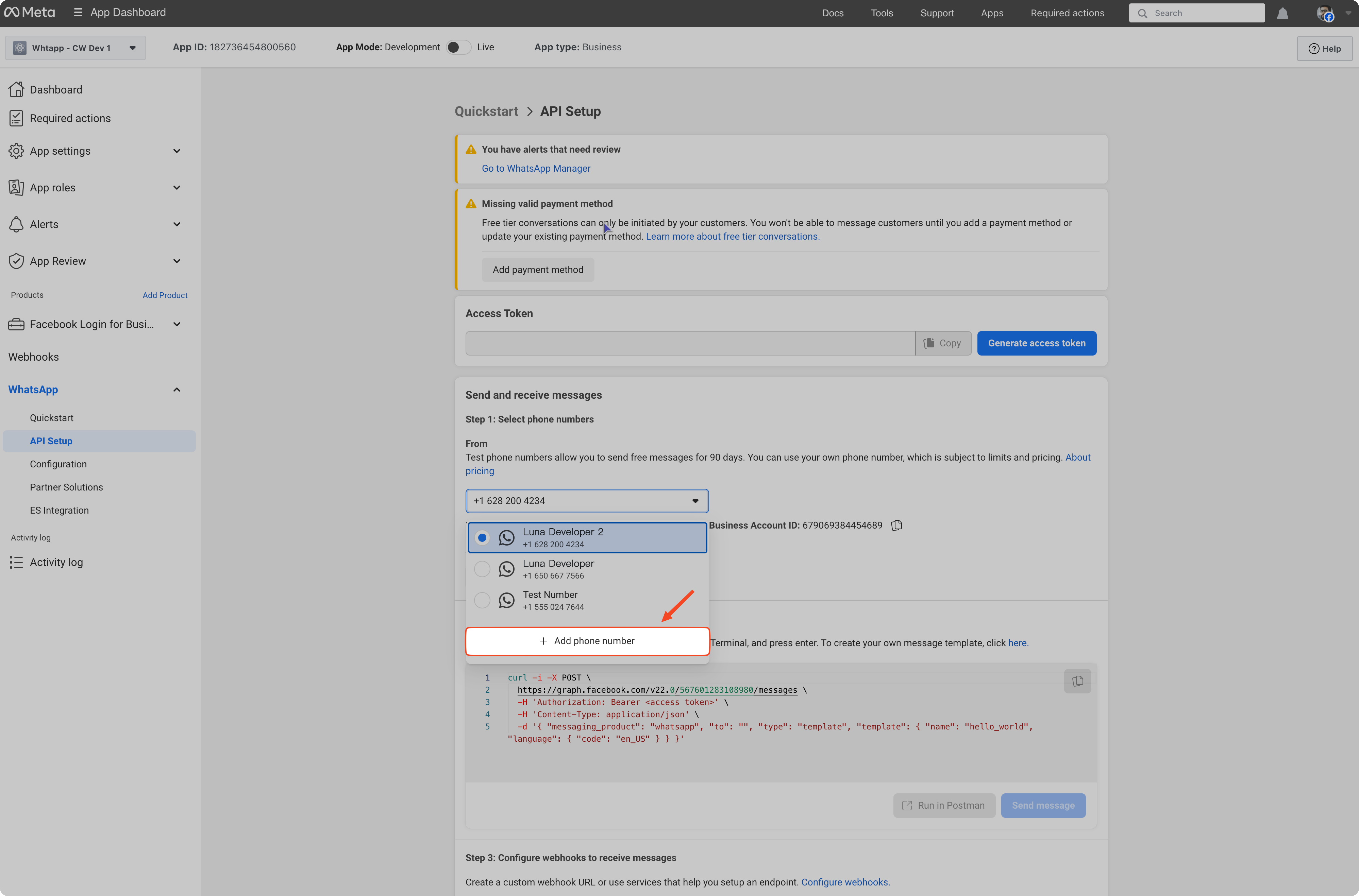
Task: Open Configuration under WhatsApp
Action: point(58,464)
